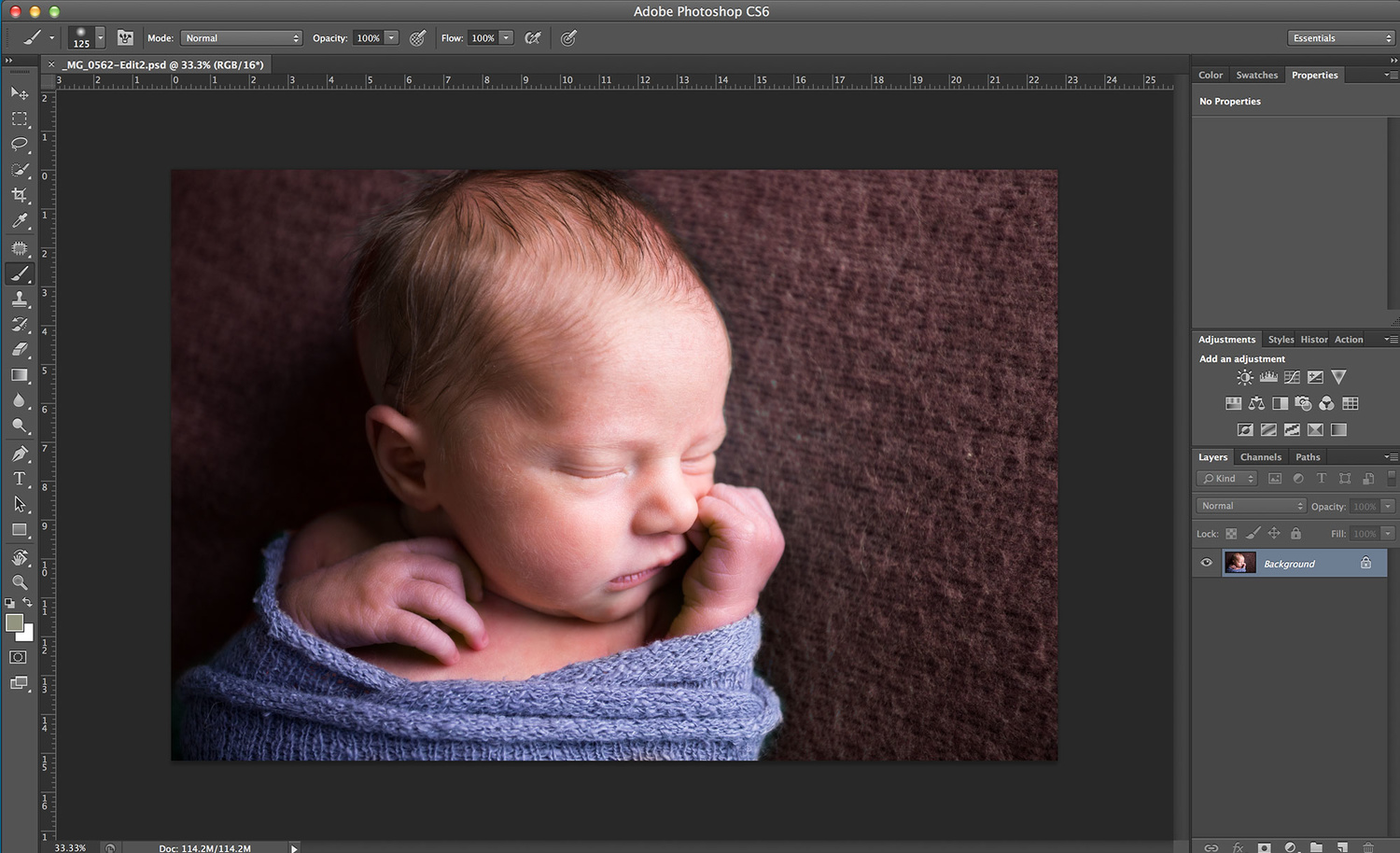Screen dimensions: 1400x853
Task: Click the Background layer thumbnail
Action: coord(1239,563)
